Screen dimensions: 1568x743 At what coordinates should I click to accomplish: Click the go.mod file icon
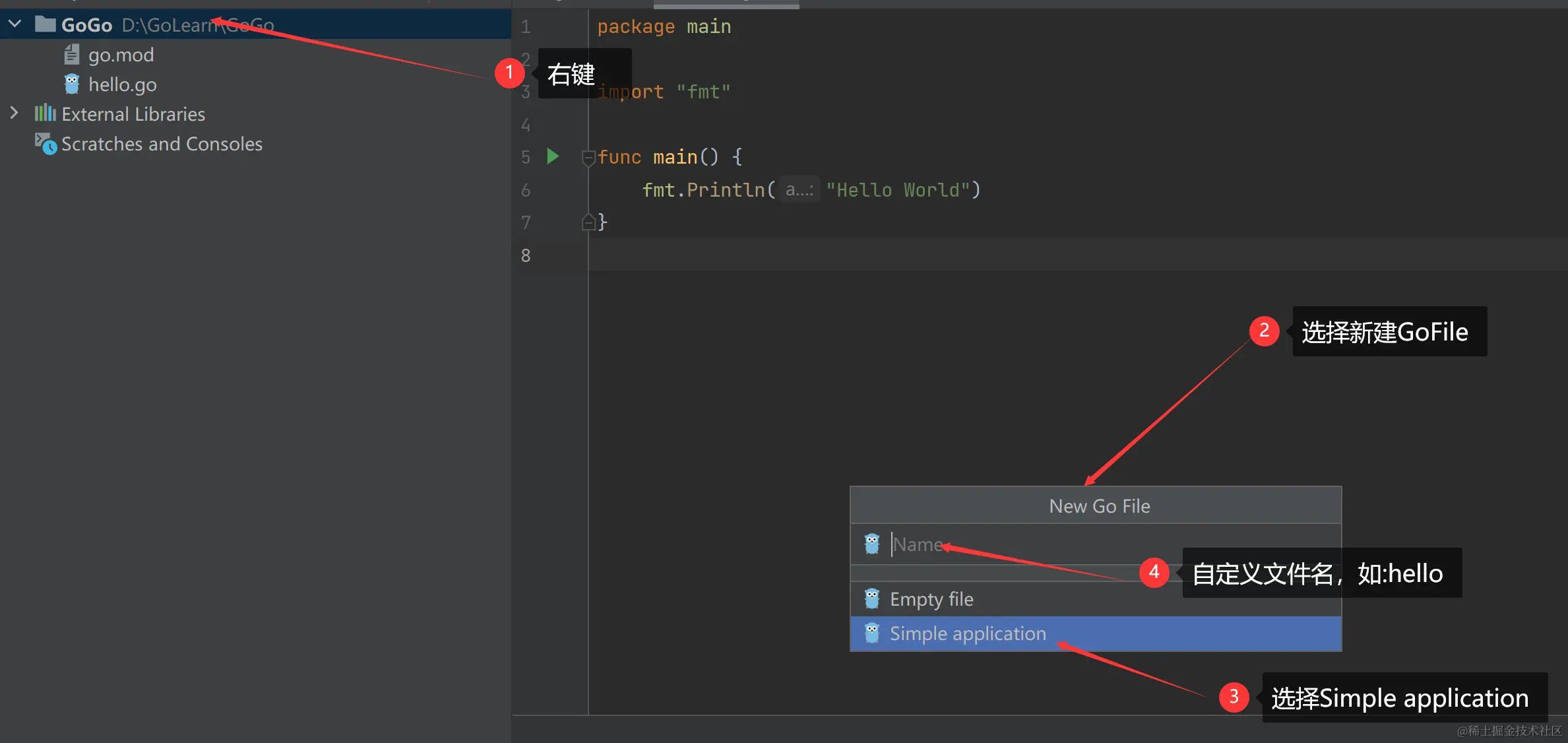71,55
